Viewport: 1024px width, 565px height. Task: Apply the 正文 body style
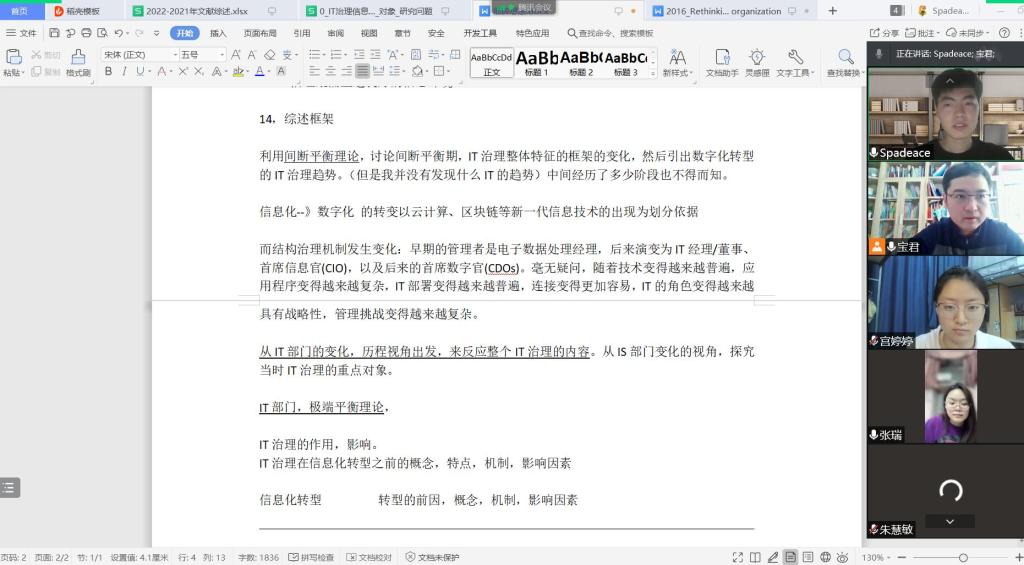pos(492,63)
